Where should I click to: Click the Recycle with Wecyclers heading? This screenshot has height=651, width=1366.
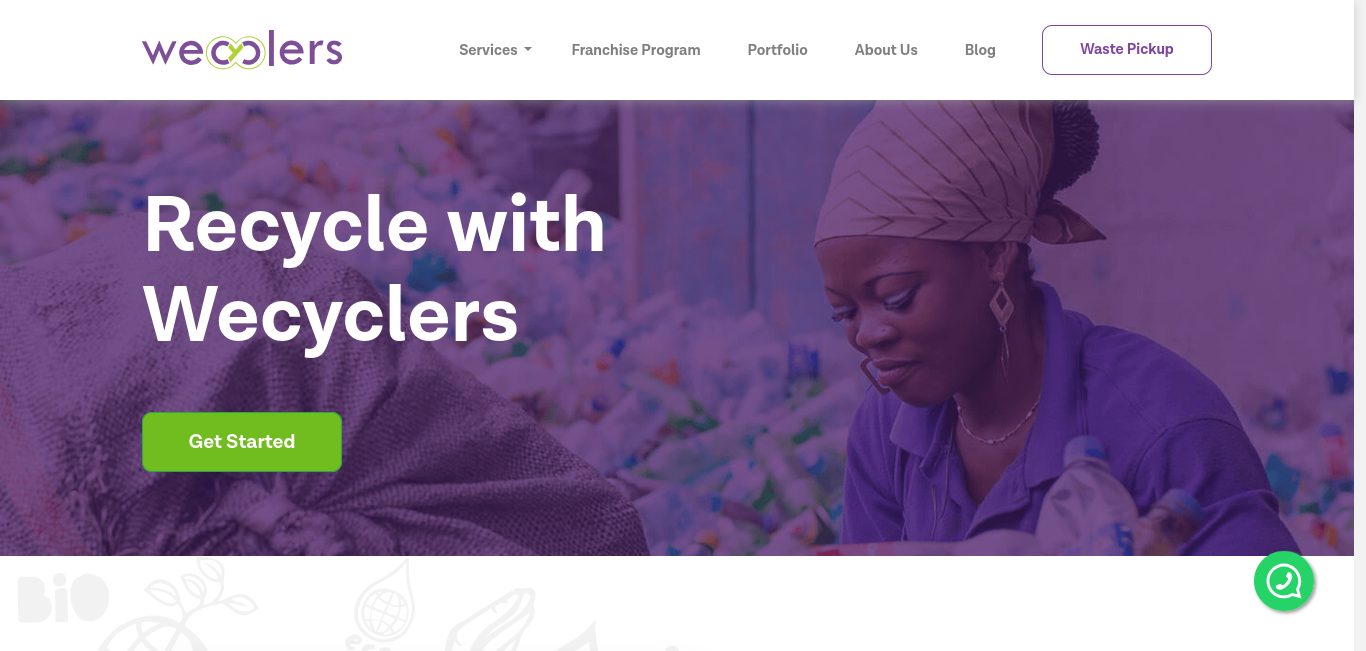pyautogui.click(x=374, y=269)
